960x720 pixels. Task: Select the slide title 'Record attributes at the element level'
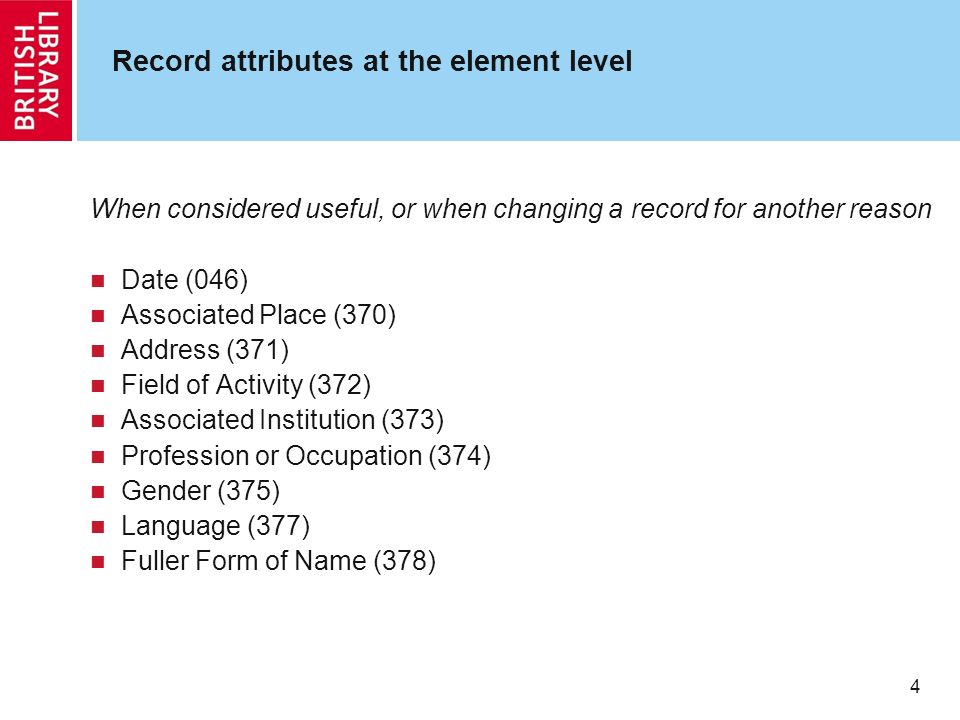pos(372,61)
